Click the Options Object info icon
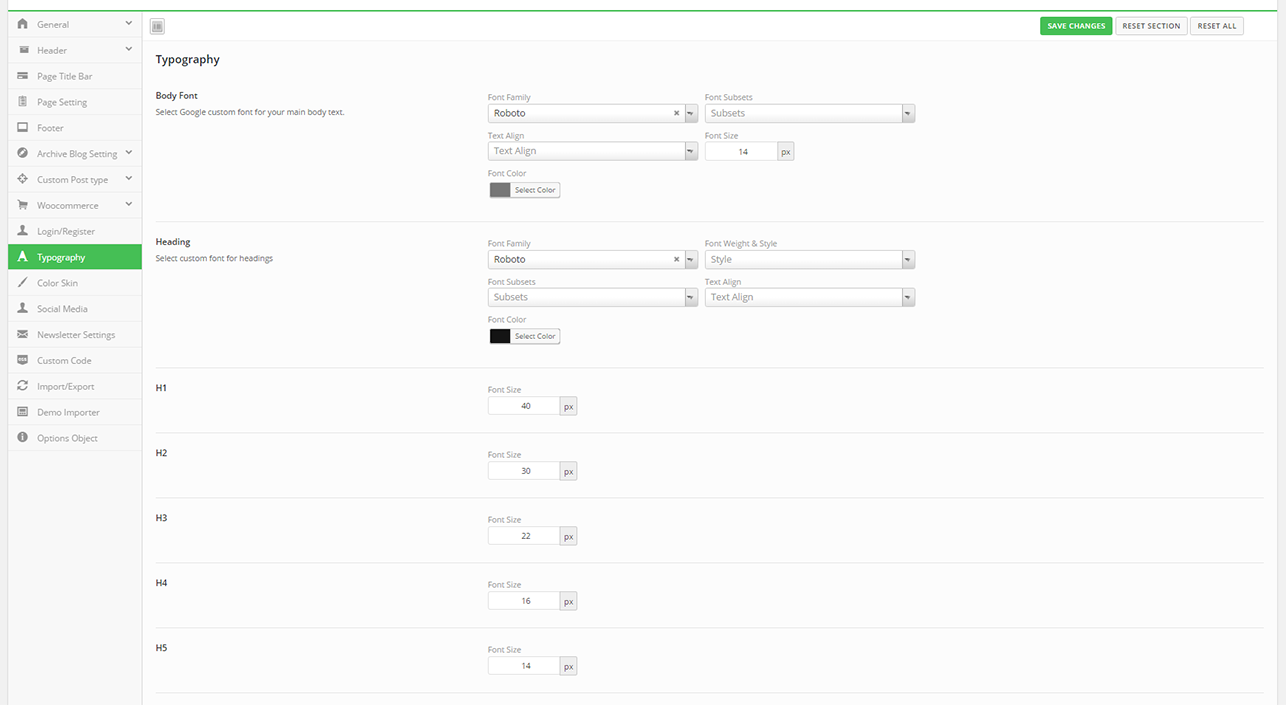 (x=22, y=437)
